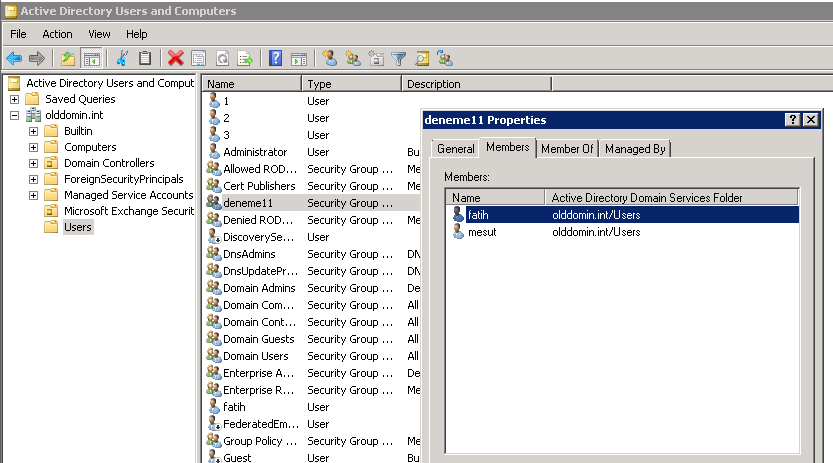Image resolution: width=833 pixels, height=463 pixels.
Task: Click the Paste clipboard toolbar icon
Action: [145, 58]
